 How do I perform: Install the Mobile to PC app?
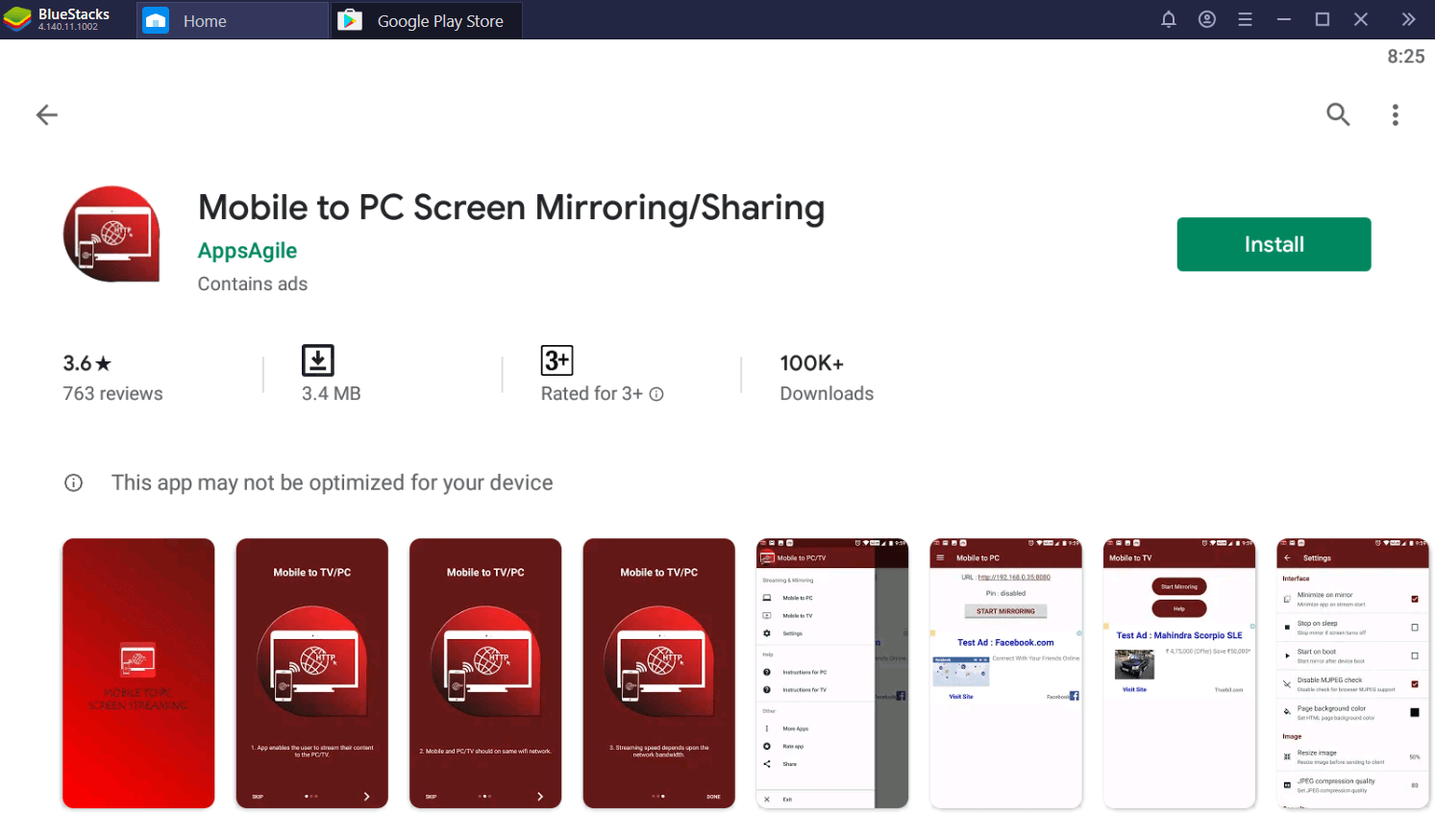point(1274,244)
